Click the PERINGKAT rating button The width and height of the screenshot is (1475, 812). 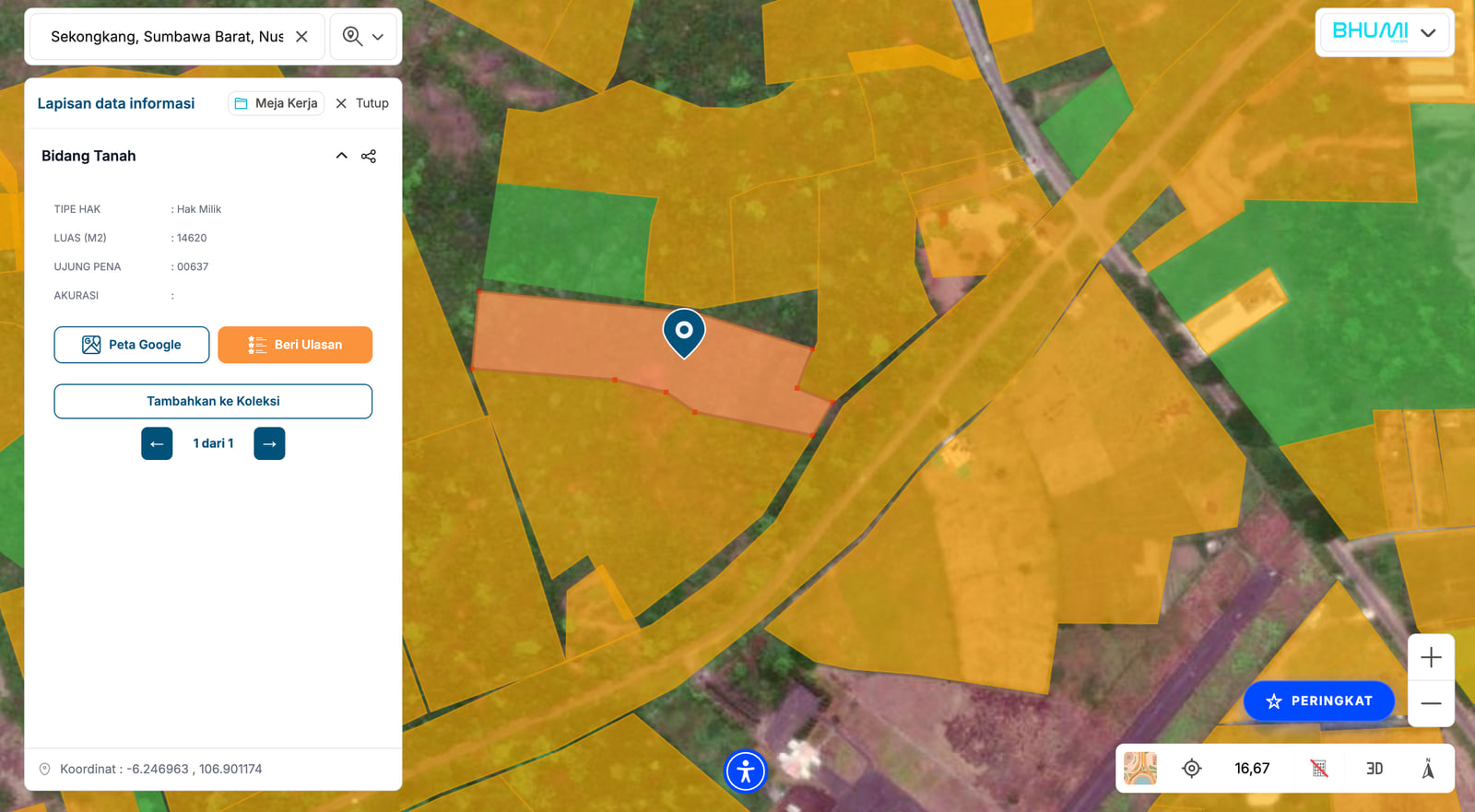point(1318,700)
